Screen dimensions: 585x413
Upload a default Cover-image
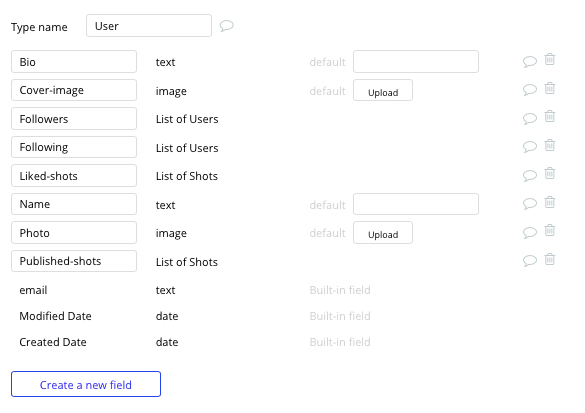click(383, 90)
